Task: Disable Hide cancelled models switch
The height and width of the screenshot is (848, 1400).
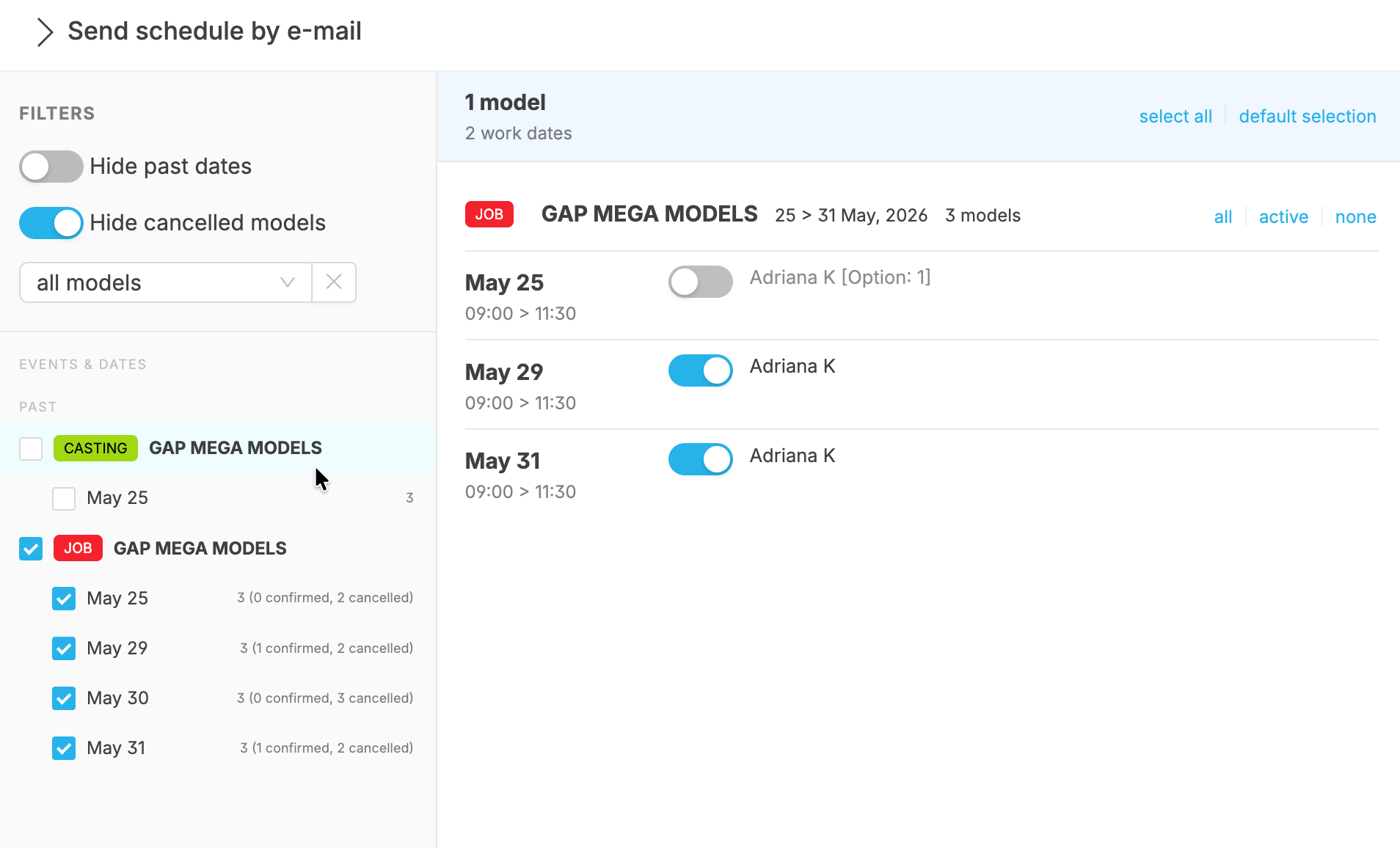Action: click(x=51, y=223)
